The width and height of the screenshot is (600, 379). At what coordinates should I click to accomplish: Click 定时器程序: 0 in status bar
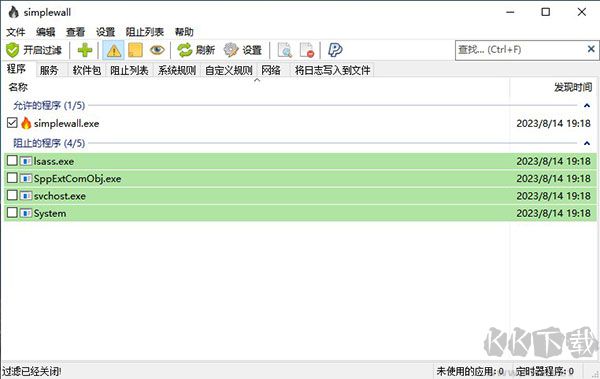[545, 371]
